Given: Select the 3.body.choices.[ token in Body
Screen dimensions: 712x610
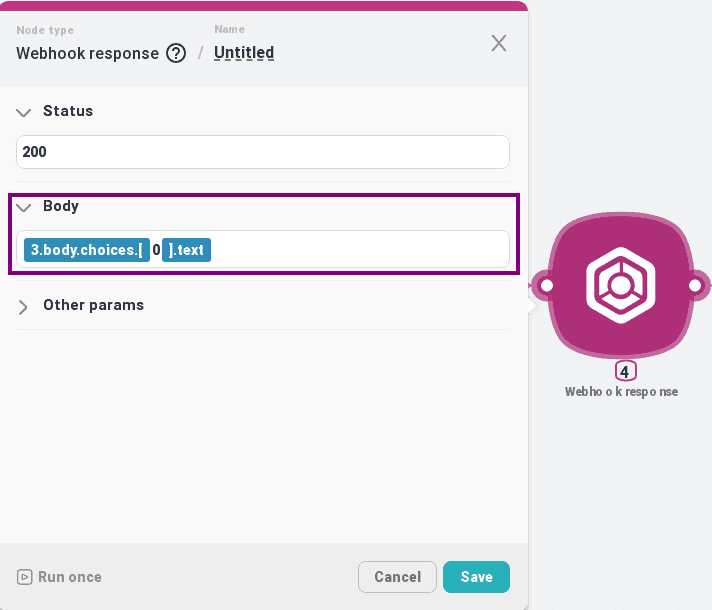Looking at the screenshot, I should (87, 250).
